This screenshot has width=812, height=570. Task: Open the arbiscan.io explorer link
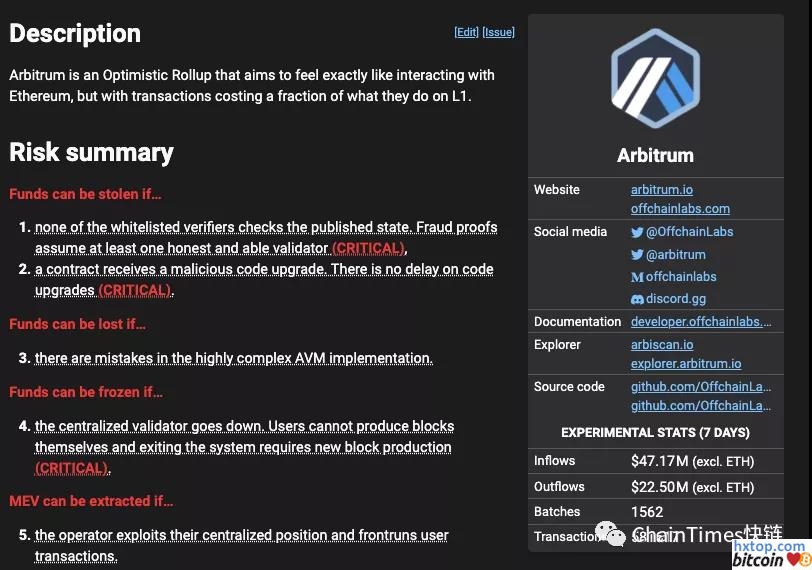661,345
